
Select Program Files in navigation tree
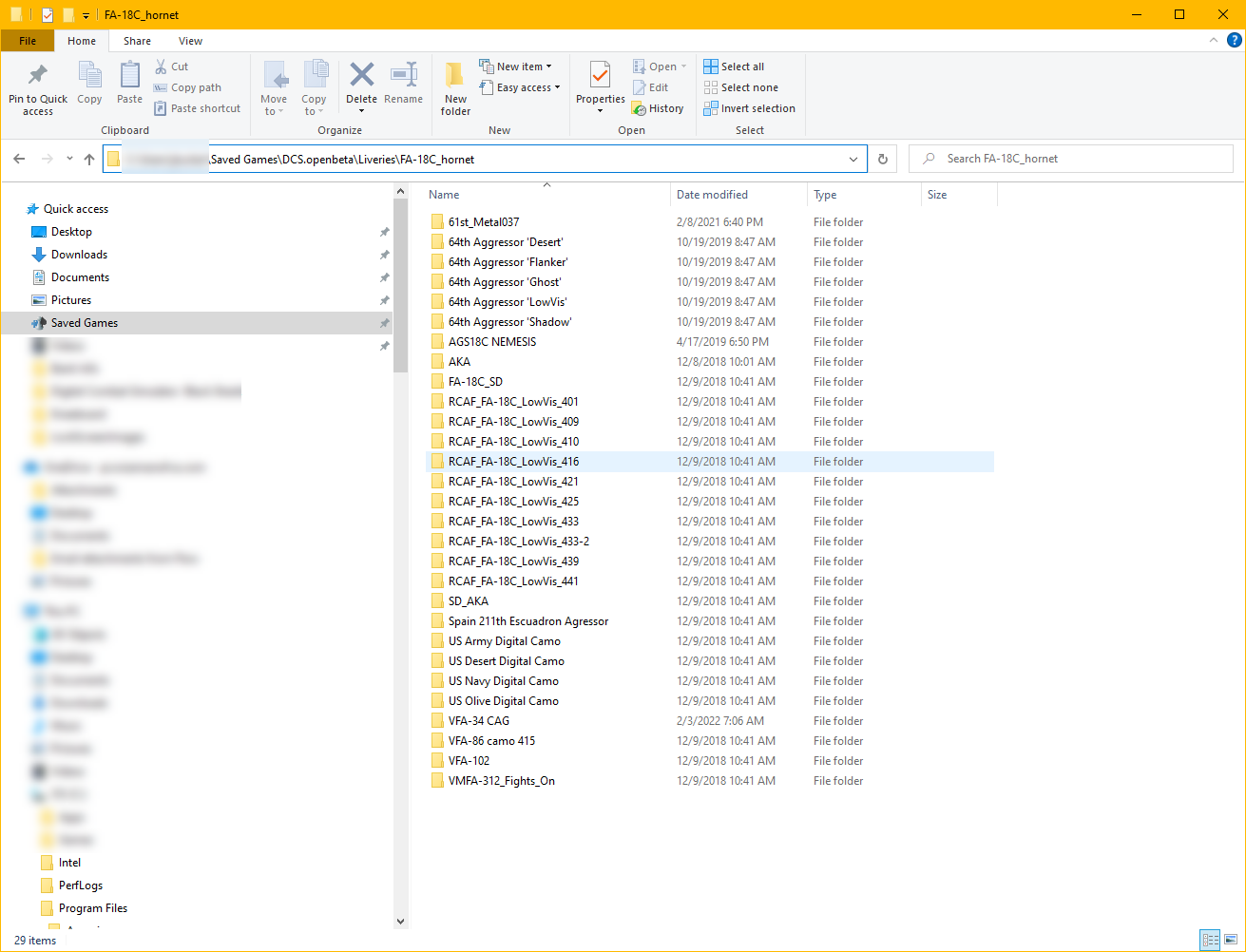pos(93,908)
